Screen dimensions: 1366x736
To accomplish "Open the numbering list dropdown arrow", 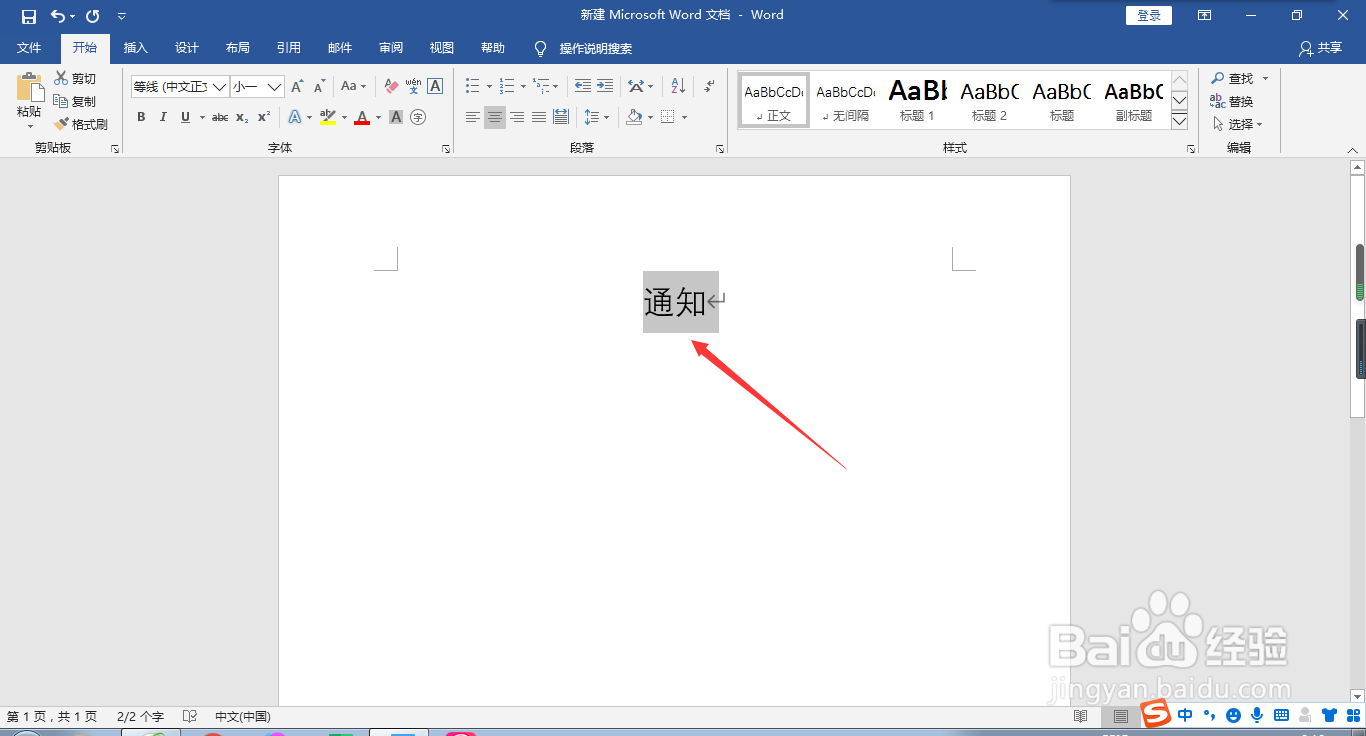I will click(523, 87).
